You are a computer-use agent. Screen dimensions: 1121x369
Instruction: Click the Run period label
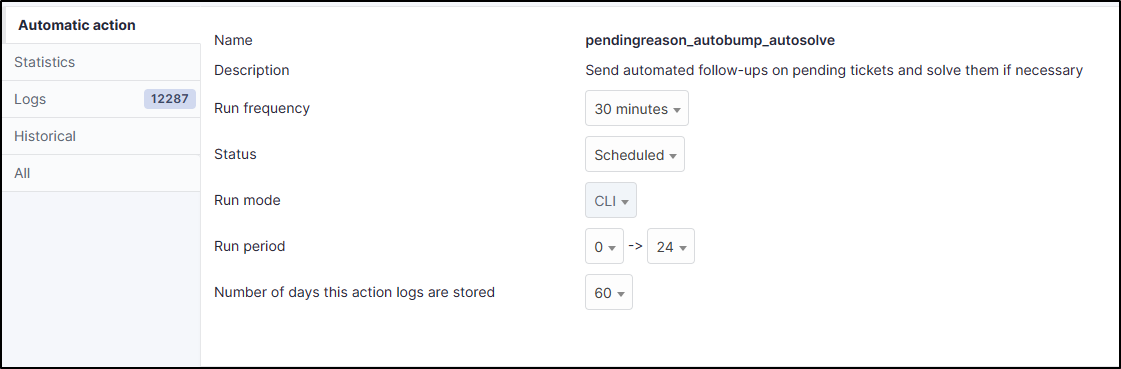pyautogui.click(x=250, y=247)
